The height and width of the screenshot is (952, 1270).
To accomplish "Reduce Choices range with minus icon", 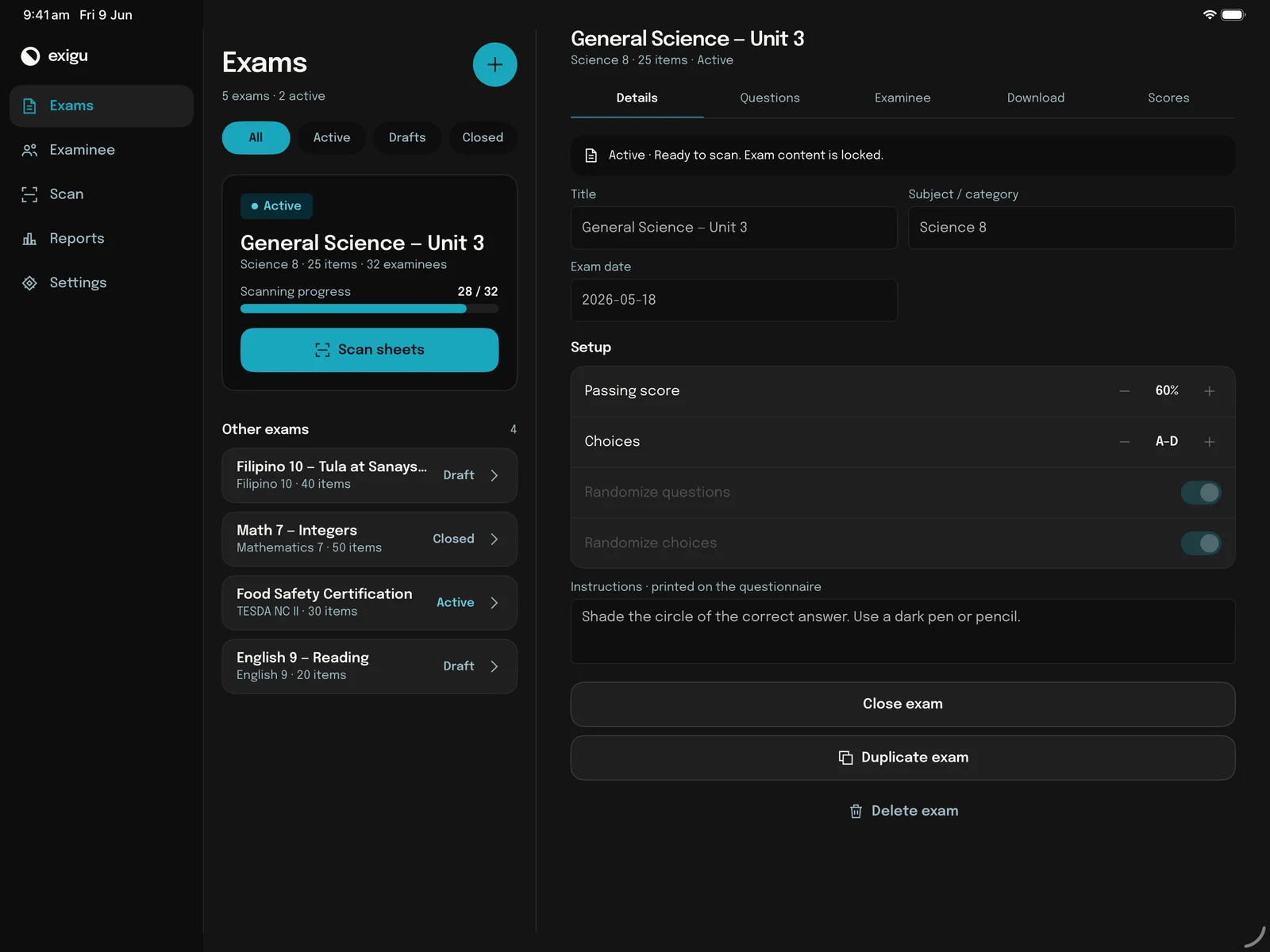I will 1125,442.
